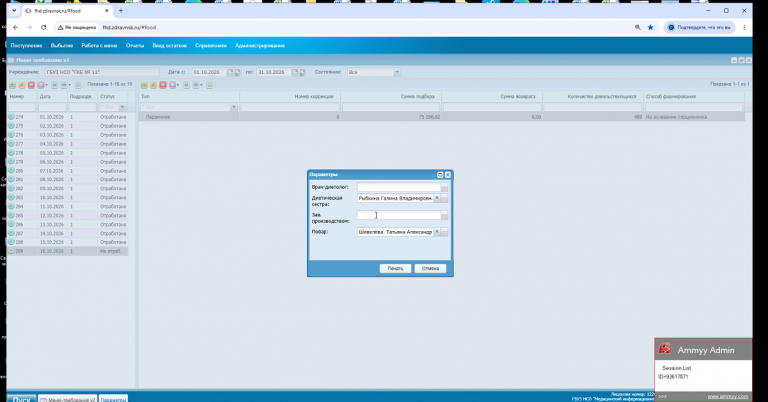Image resolution: width=768 pixels, height=402 pixels.
Task: Select row 274 dated 01.10.2026
Action: point(68,117)
